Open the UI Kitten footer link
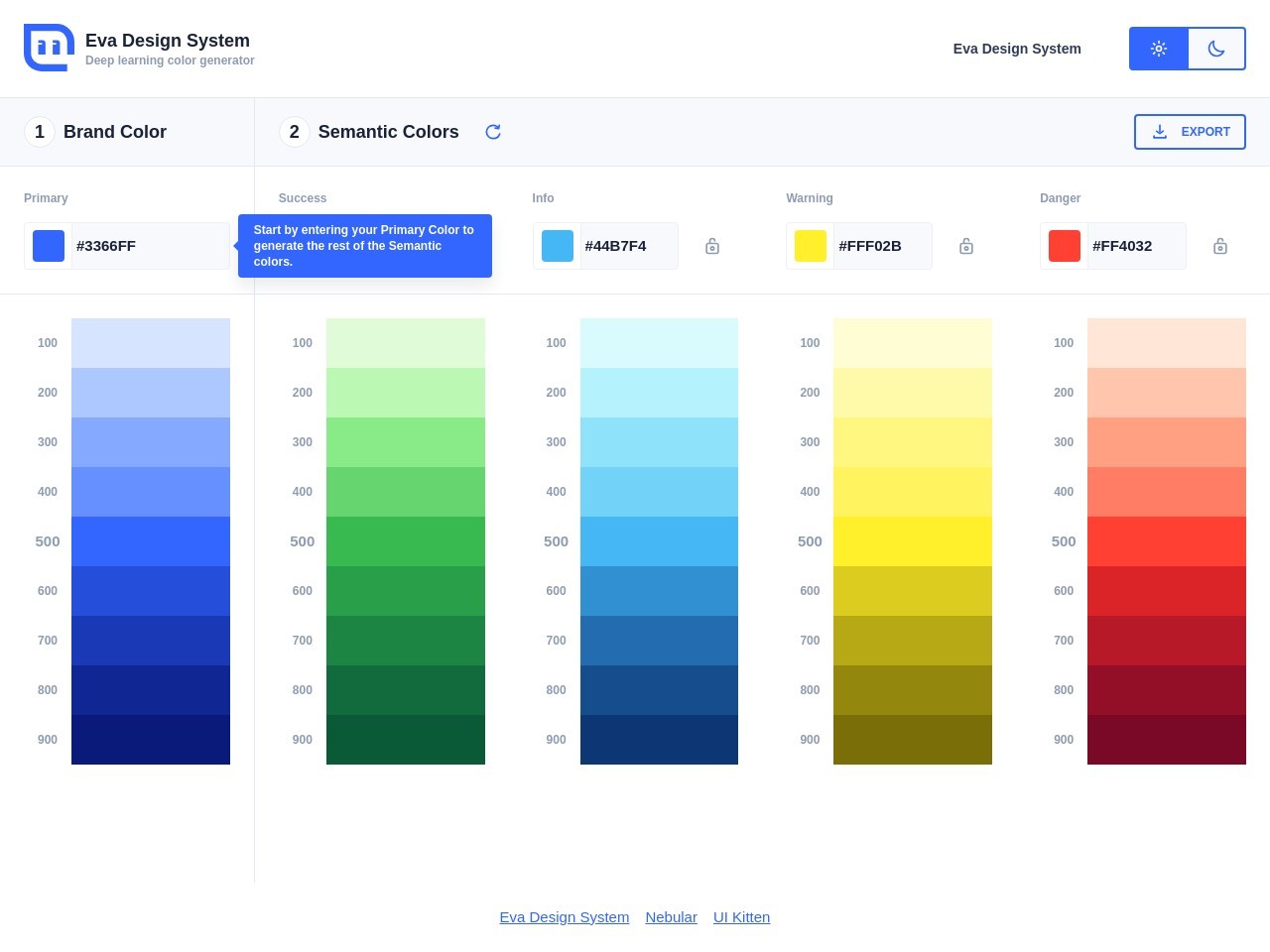 click(741, 916)
